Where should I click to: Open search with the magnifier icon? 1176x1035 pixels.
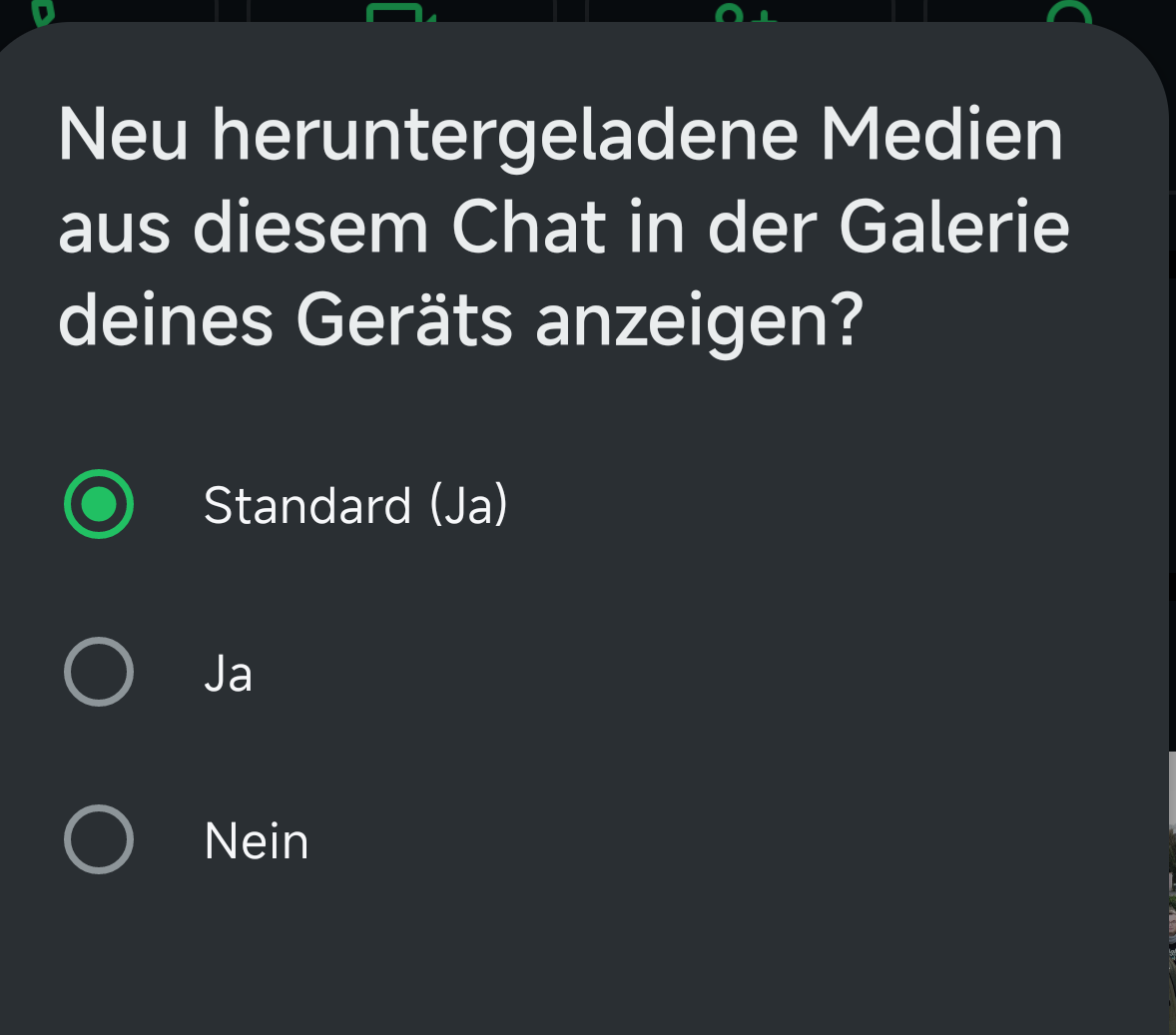[x=1069, y=12]
